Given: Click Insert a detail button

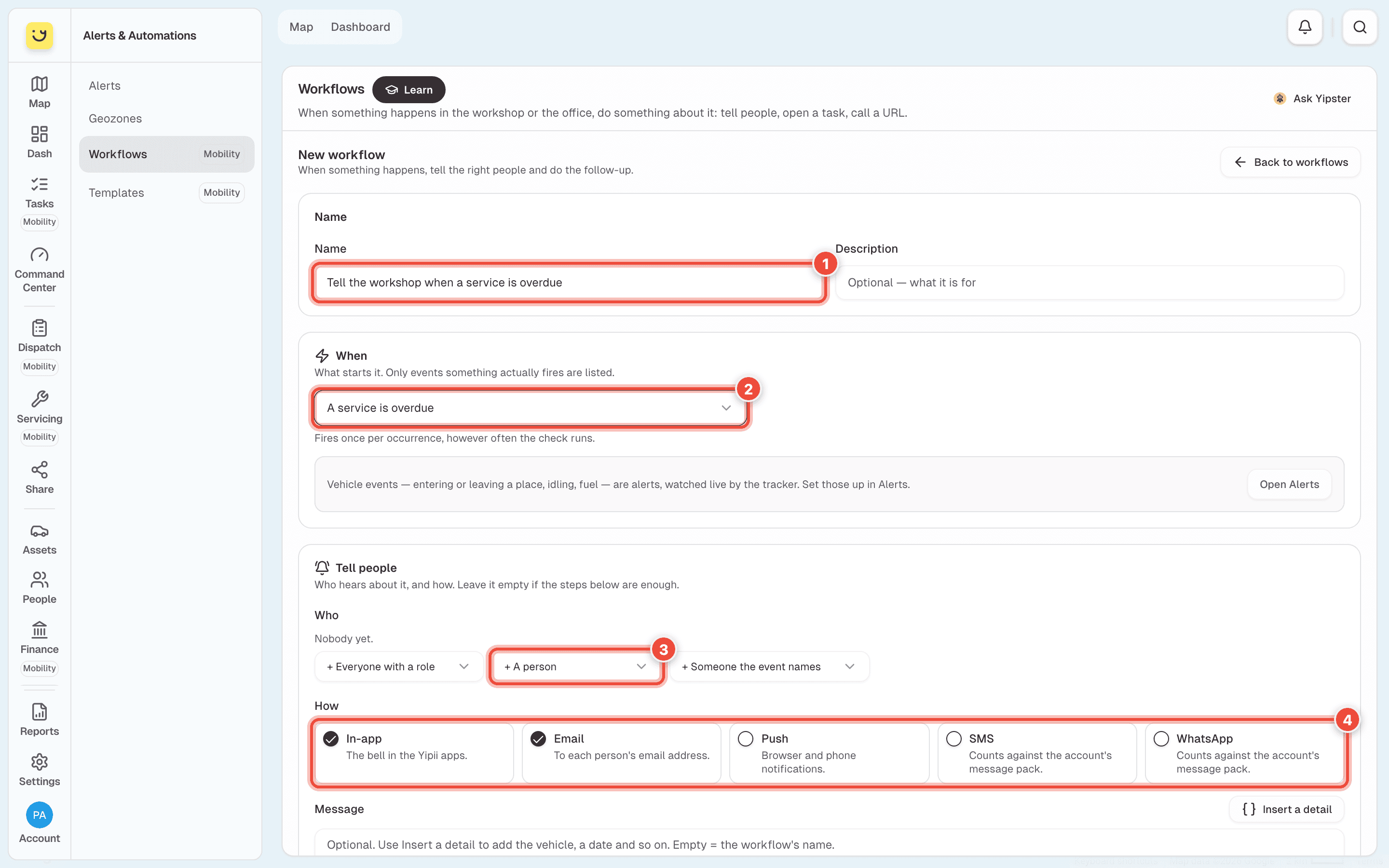Looking at the screenshot, I should coord(1286,810).
